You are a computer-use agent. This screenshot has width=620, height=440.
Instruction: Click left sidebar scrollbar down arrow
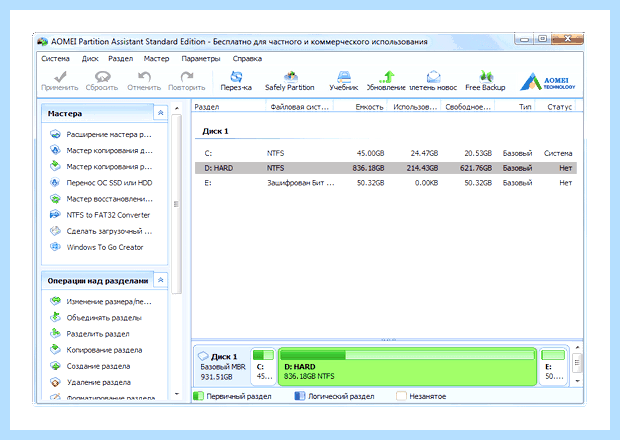[x=177, y=394]
